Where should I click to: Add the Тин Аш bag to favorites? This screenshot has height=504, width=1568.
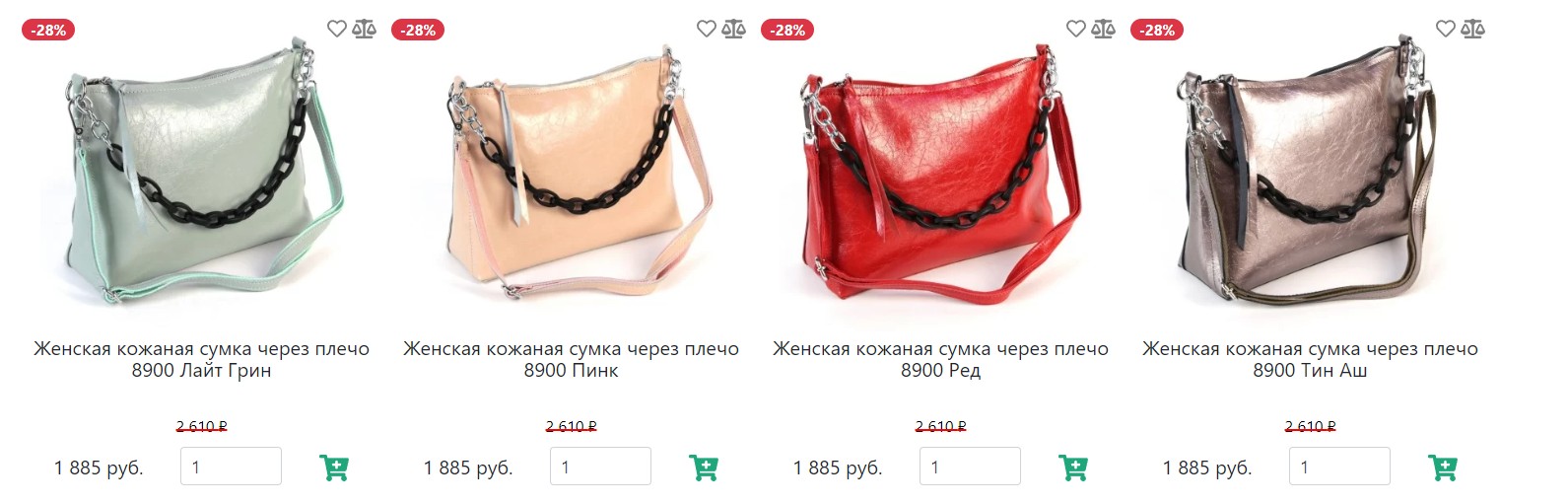[1446, 29]
